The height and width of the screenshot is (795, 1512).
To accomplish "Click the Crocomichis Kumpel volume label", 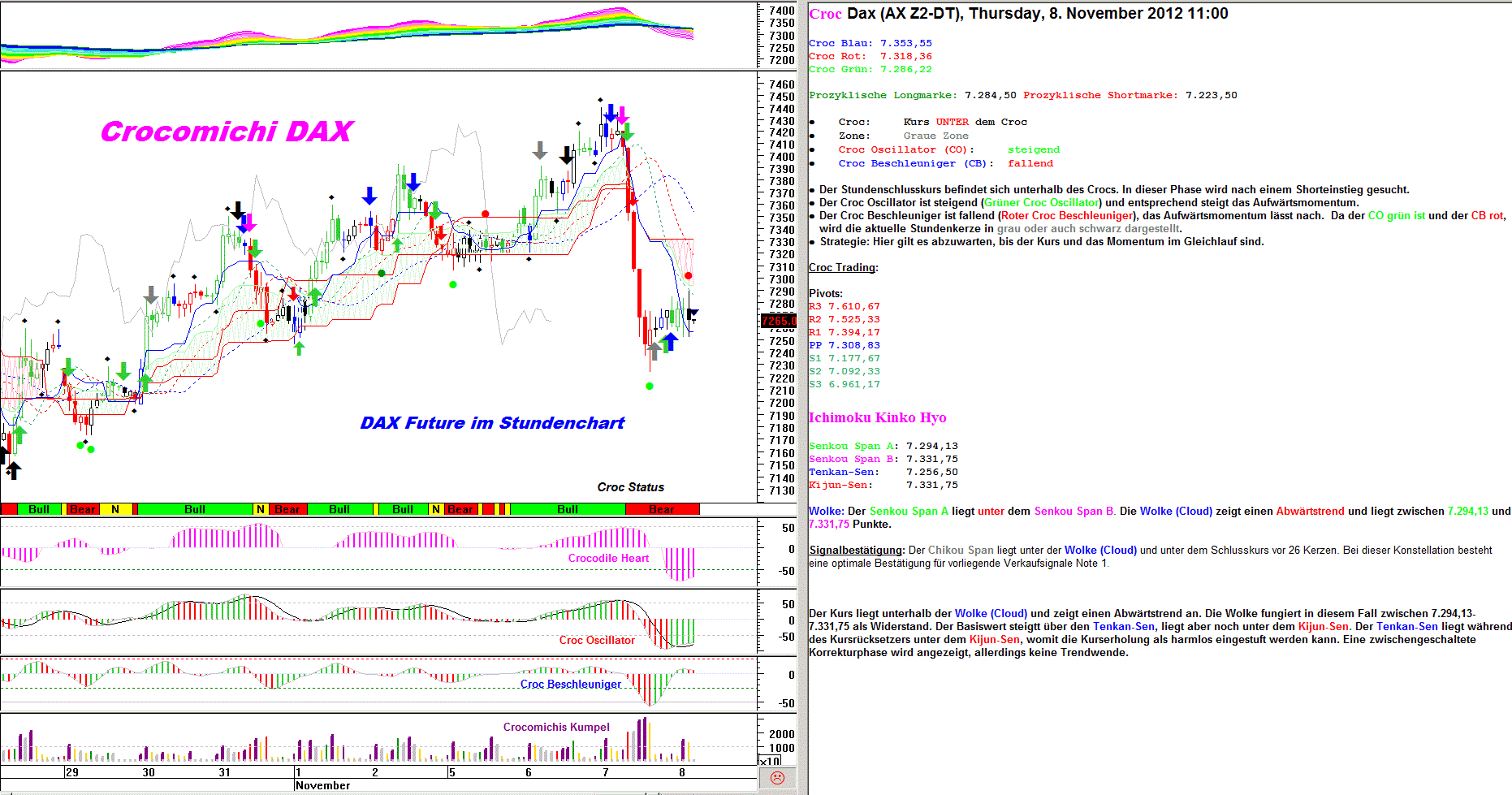I will tap(556, 727).
